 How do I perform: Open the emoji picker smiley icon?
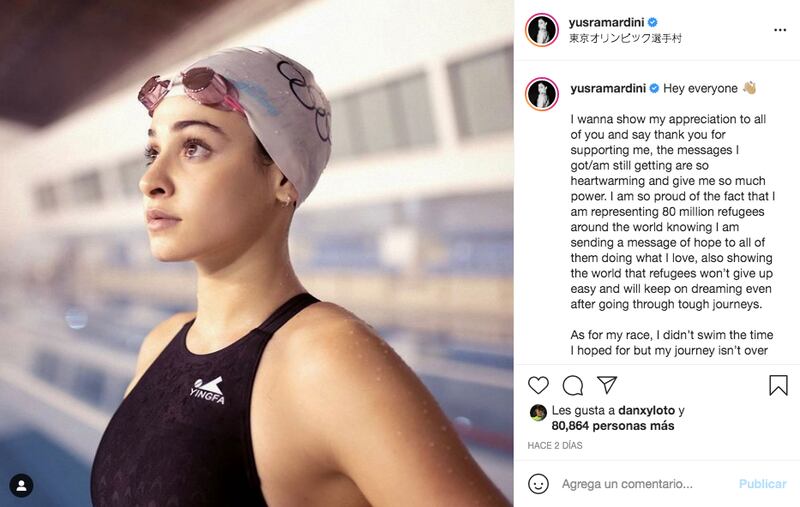click(x=538, y=484)
